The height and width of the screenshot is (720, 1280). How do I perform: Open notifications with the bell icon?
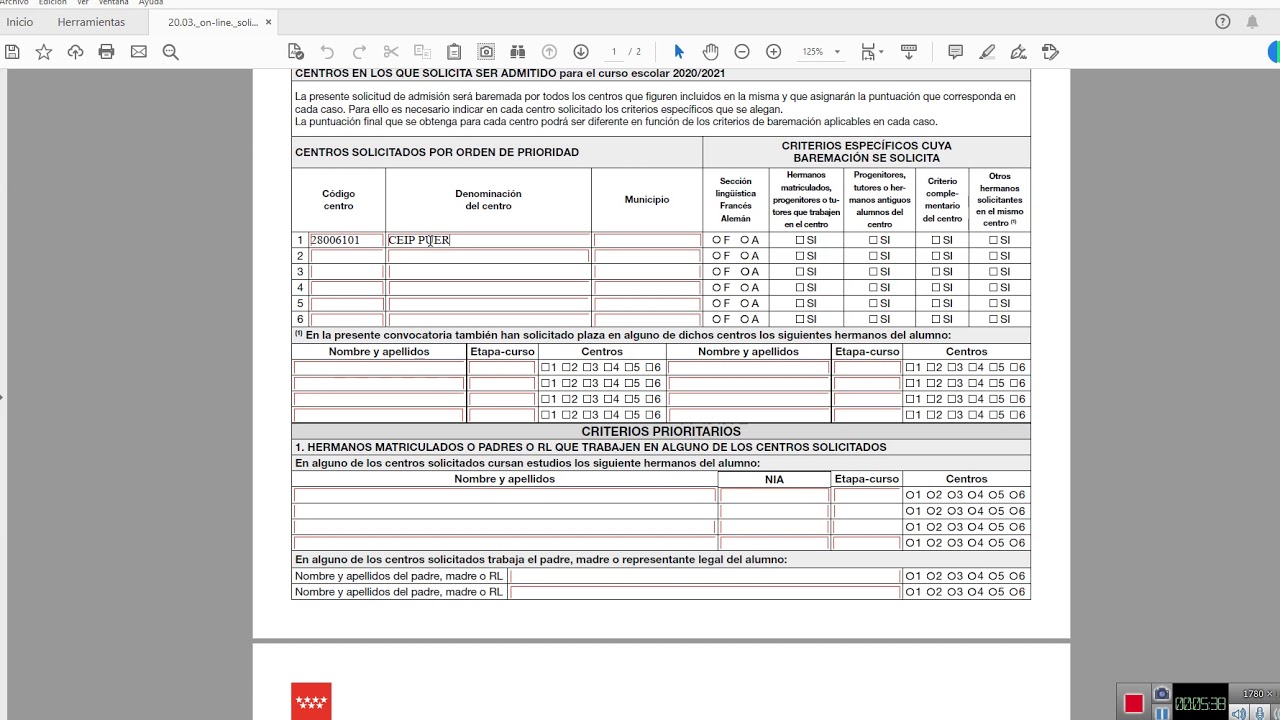pyautogui.click(x=1252, y=22)
